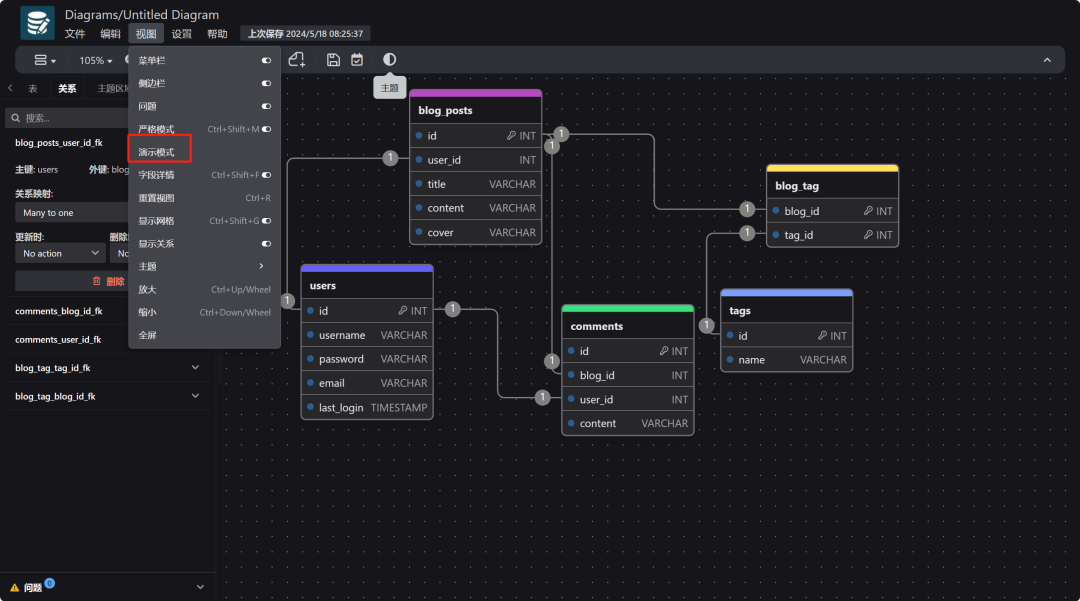Viewport: 1080px width, 601px height.
Task: Click the 删除 button
Action: coord(108,282)
